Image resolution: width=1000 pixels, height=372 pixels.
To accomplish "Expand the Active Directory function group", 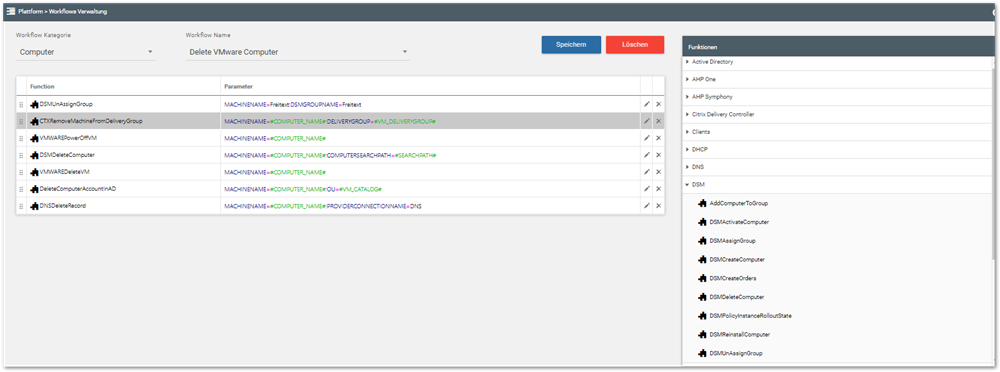I will tap(687, 62).
